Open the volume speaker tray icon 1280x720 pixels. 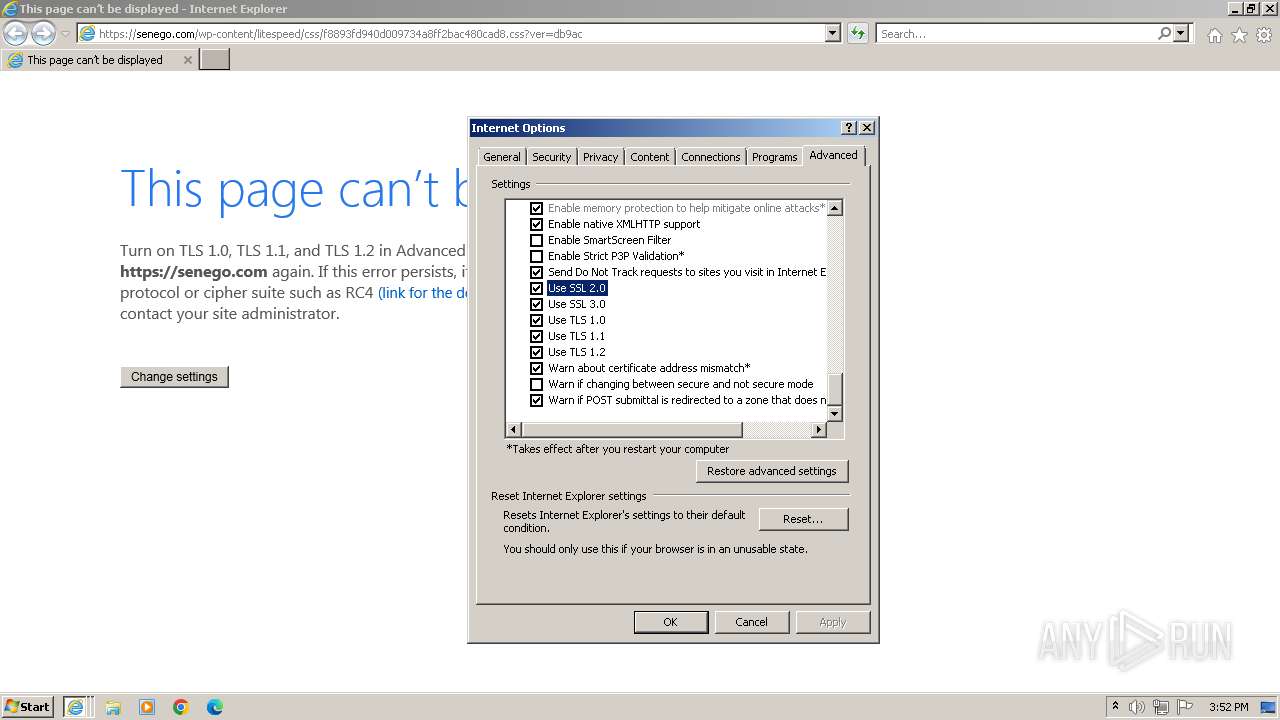[x=1137, y=707]
